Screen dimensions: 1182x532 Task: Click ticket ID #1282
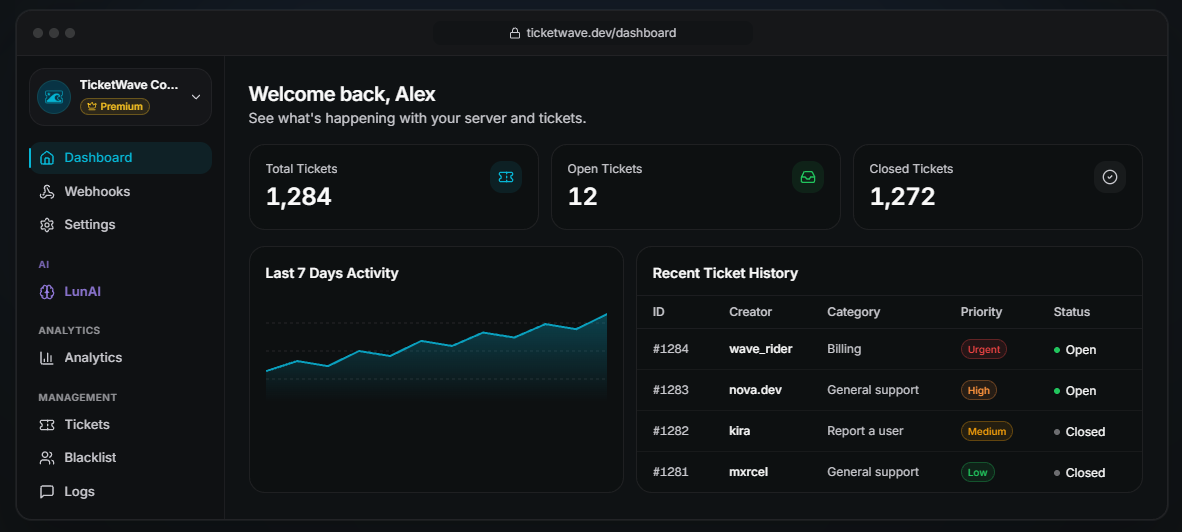tap(671, 432)
